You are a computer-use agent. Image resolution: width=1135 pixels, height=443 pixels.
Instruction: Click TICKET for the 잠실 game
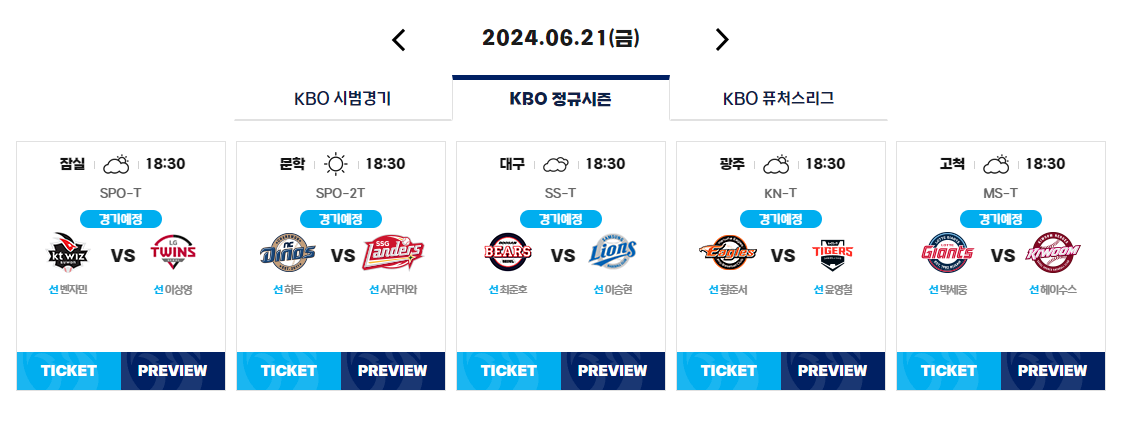[69, 371]
